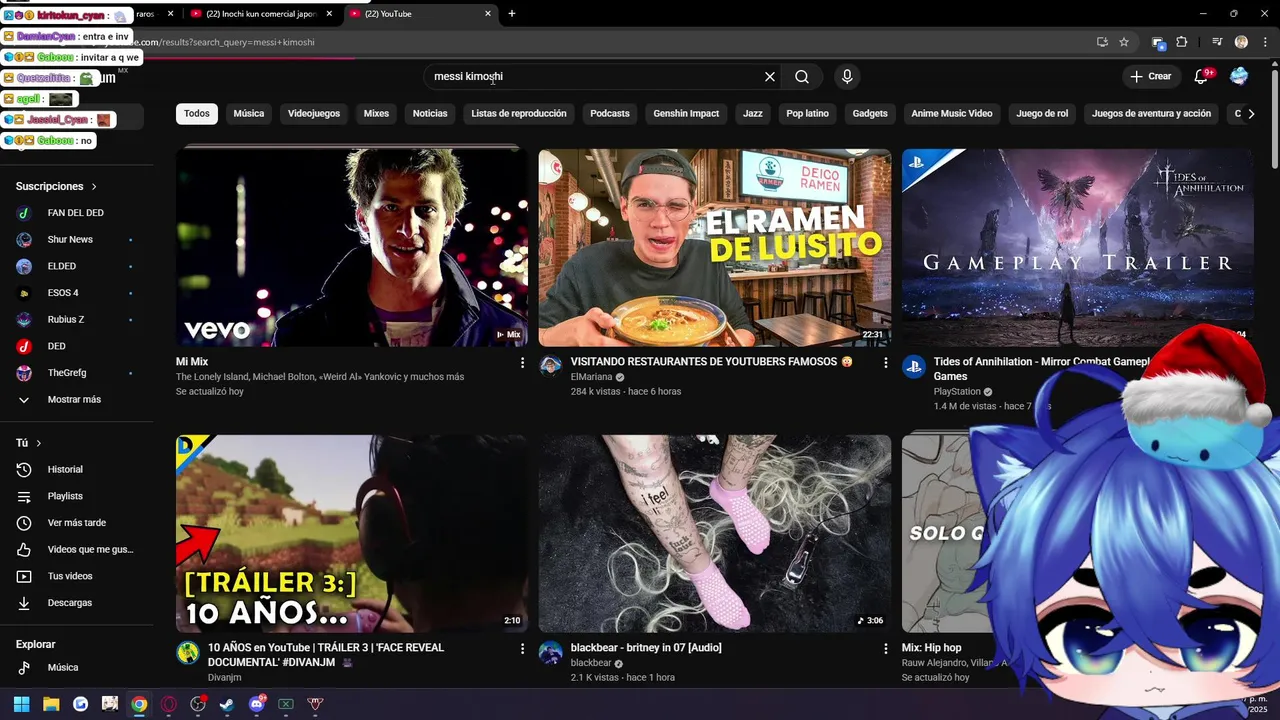
Task: Select Anime Music Video chip
Action: [x=952, y=114]
